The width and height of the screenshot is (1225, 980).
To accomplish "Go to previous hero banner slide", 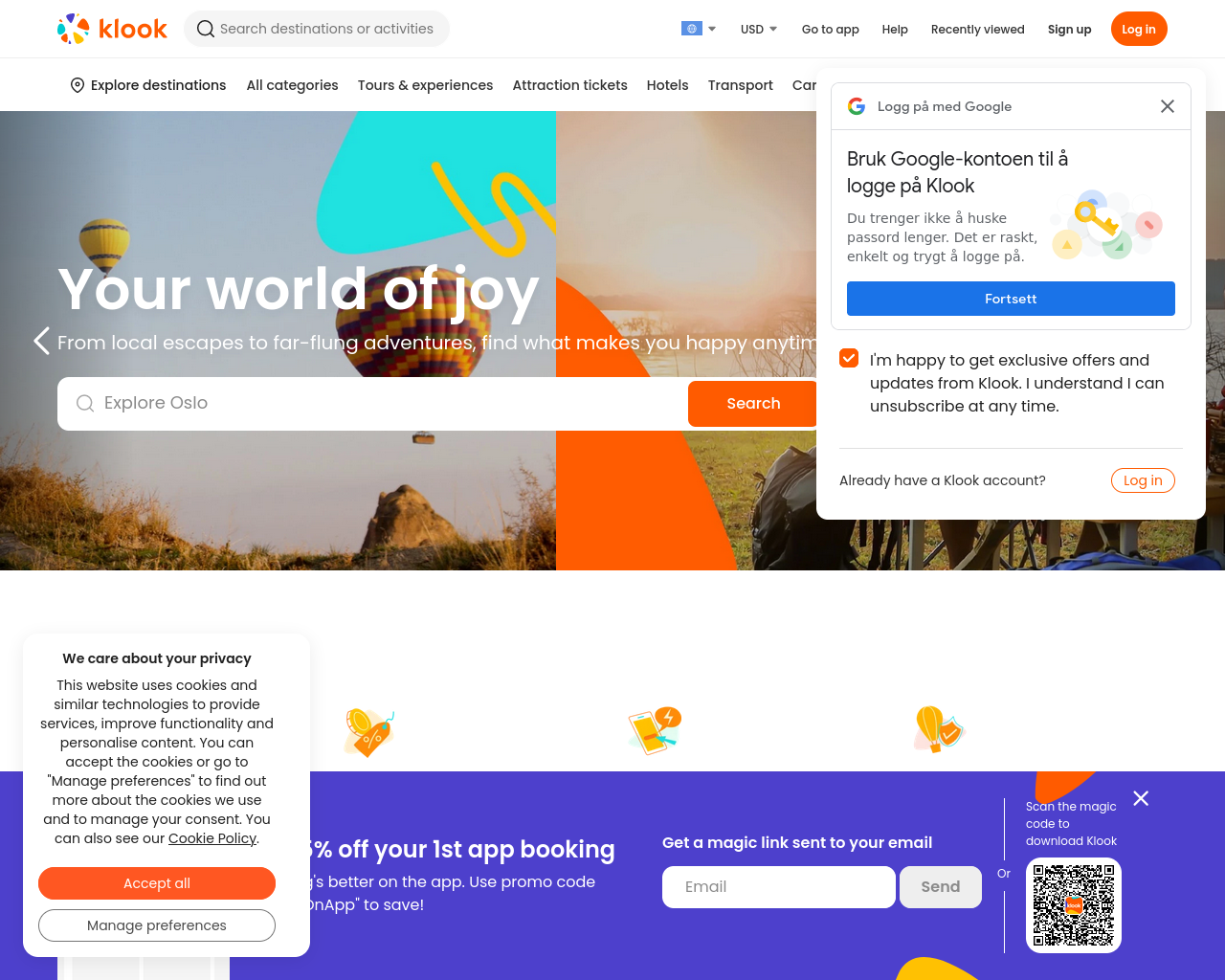I will pos(41,341).
